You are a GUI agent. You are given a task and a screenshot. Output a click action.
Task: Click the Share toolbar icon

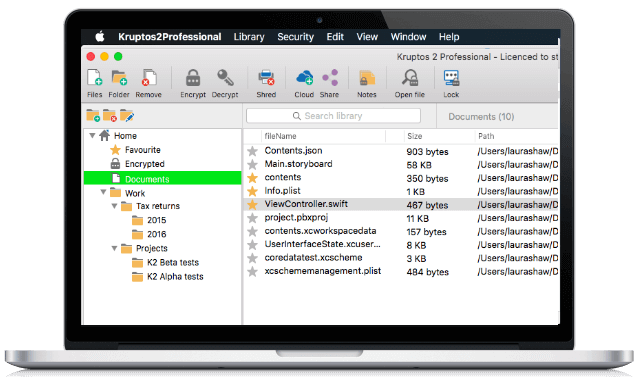(x=330, y=78)
